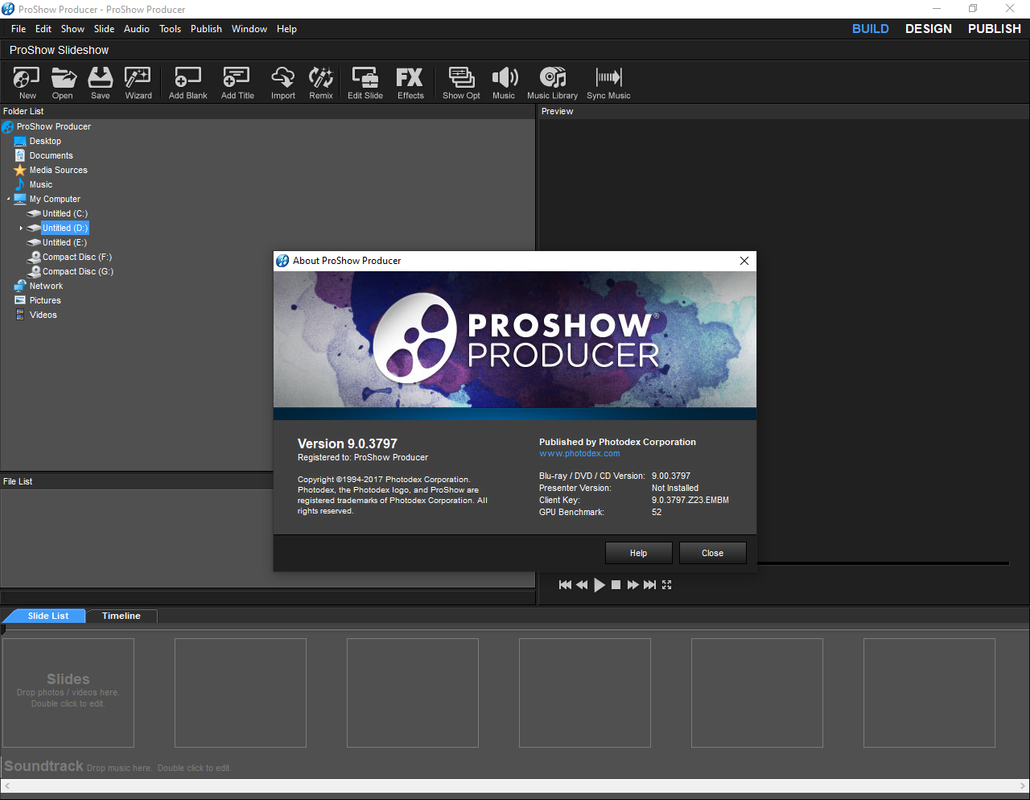Switch to BUILD workspace
Image resolution: width=1030 pixels, height=800 pixels.
click(870, 29)
